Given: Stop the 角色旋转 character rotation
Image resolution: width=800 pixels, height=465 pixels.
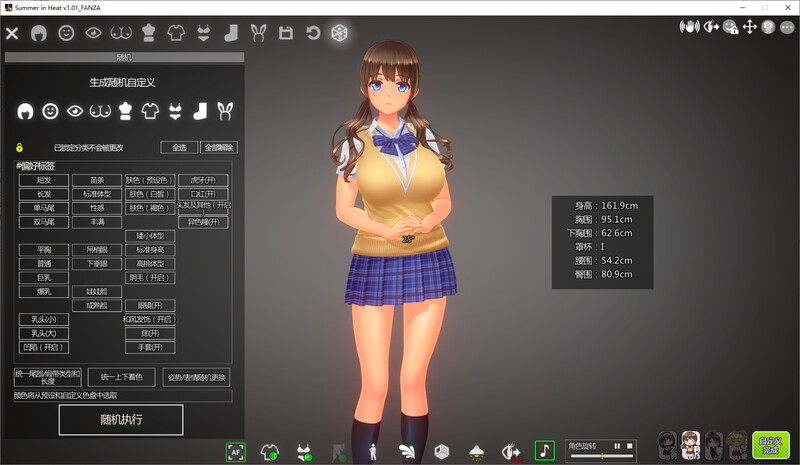Looking at the screenshot, I should (x=630, y=446).
